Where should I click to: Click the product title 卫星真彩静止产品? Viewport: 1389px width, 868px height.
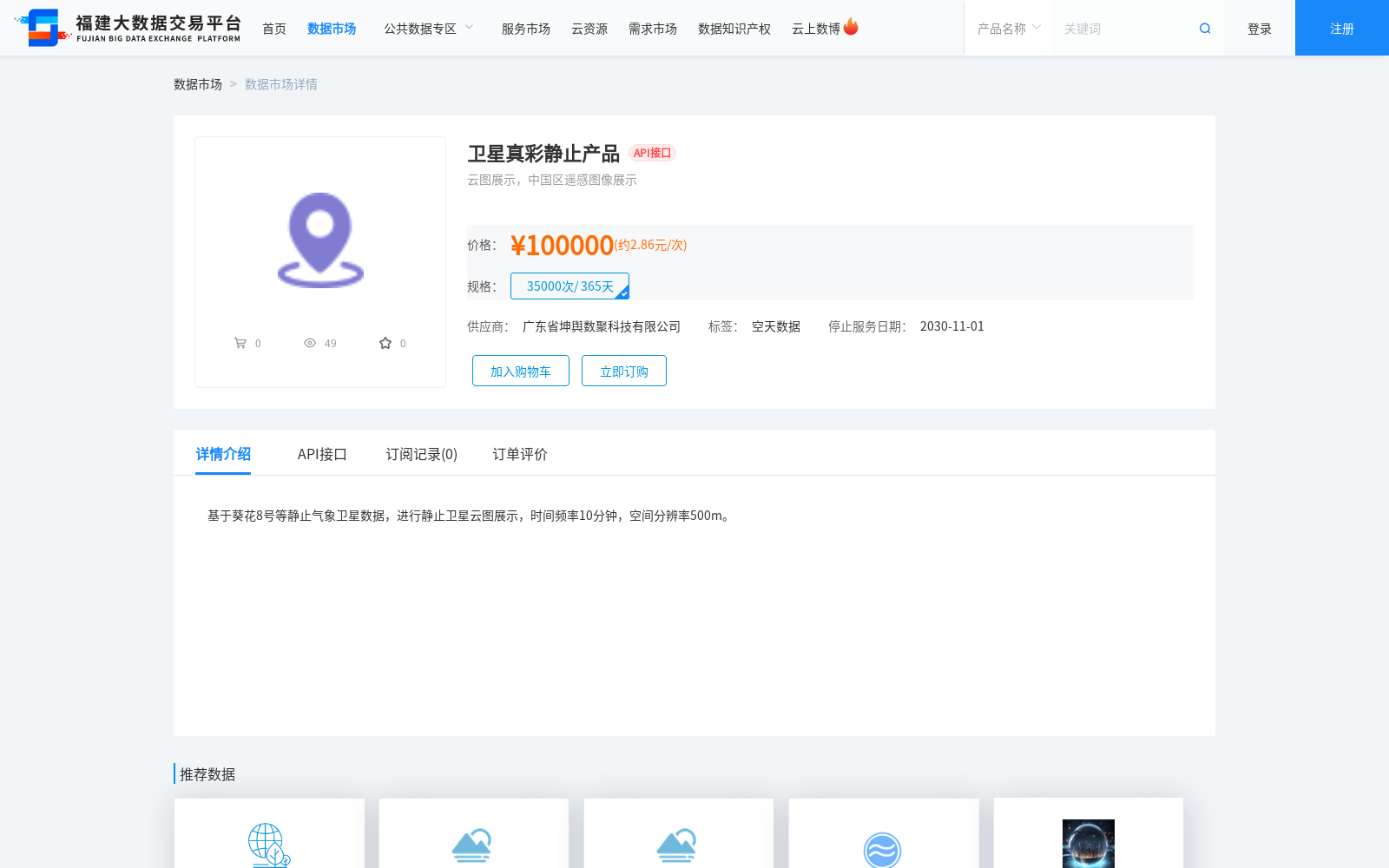[543, 154]
